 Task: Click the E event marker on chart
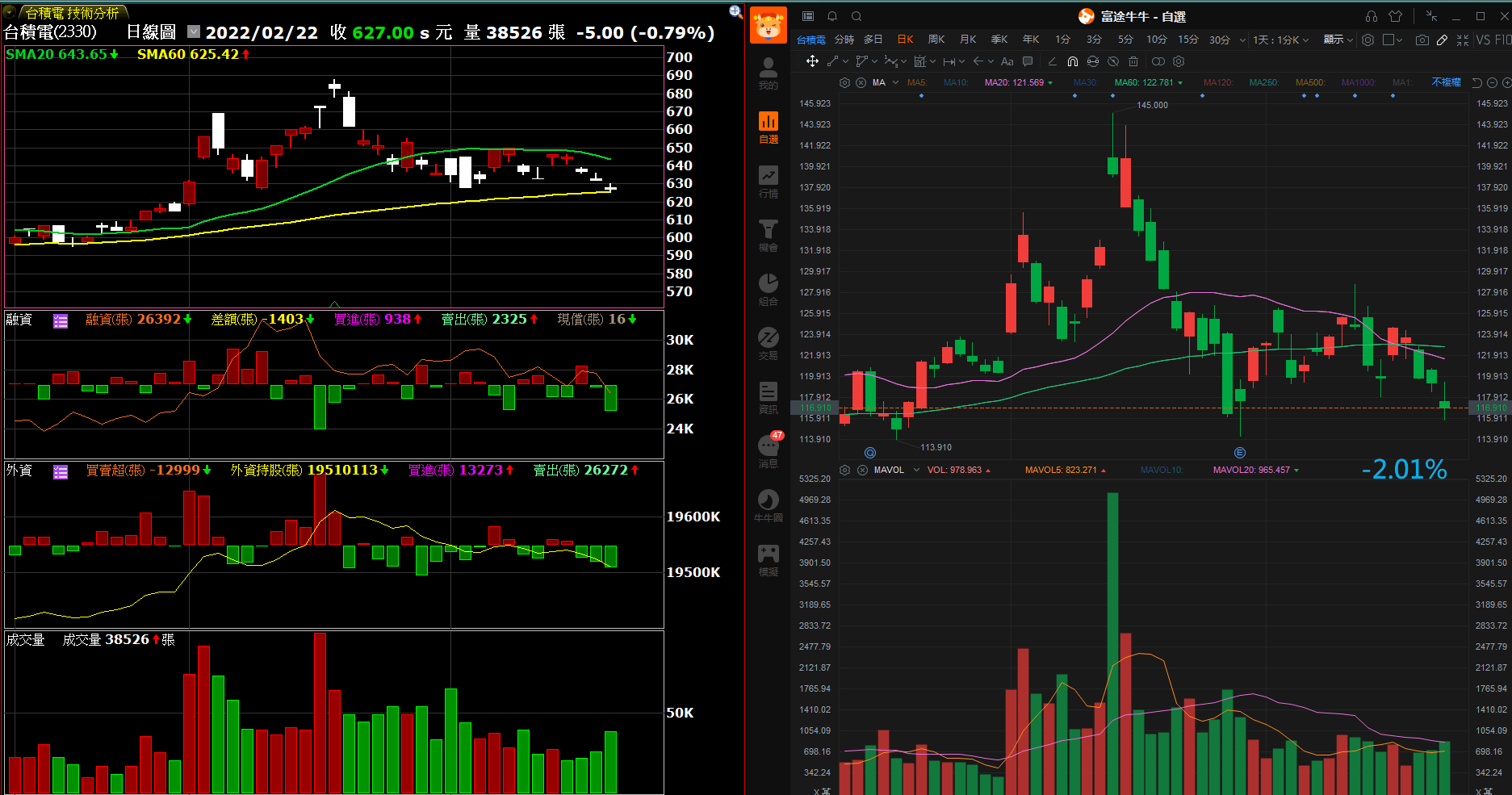1240,453
